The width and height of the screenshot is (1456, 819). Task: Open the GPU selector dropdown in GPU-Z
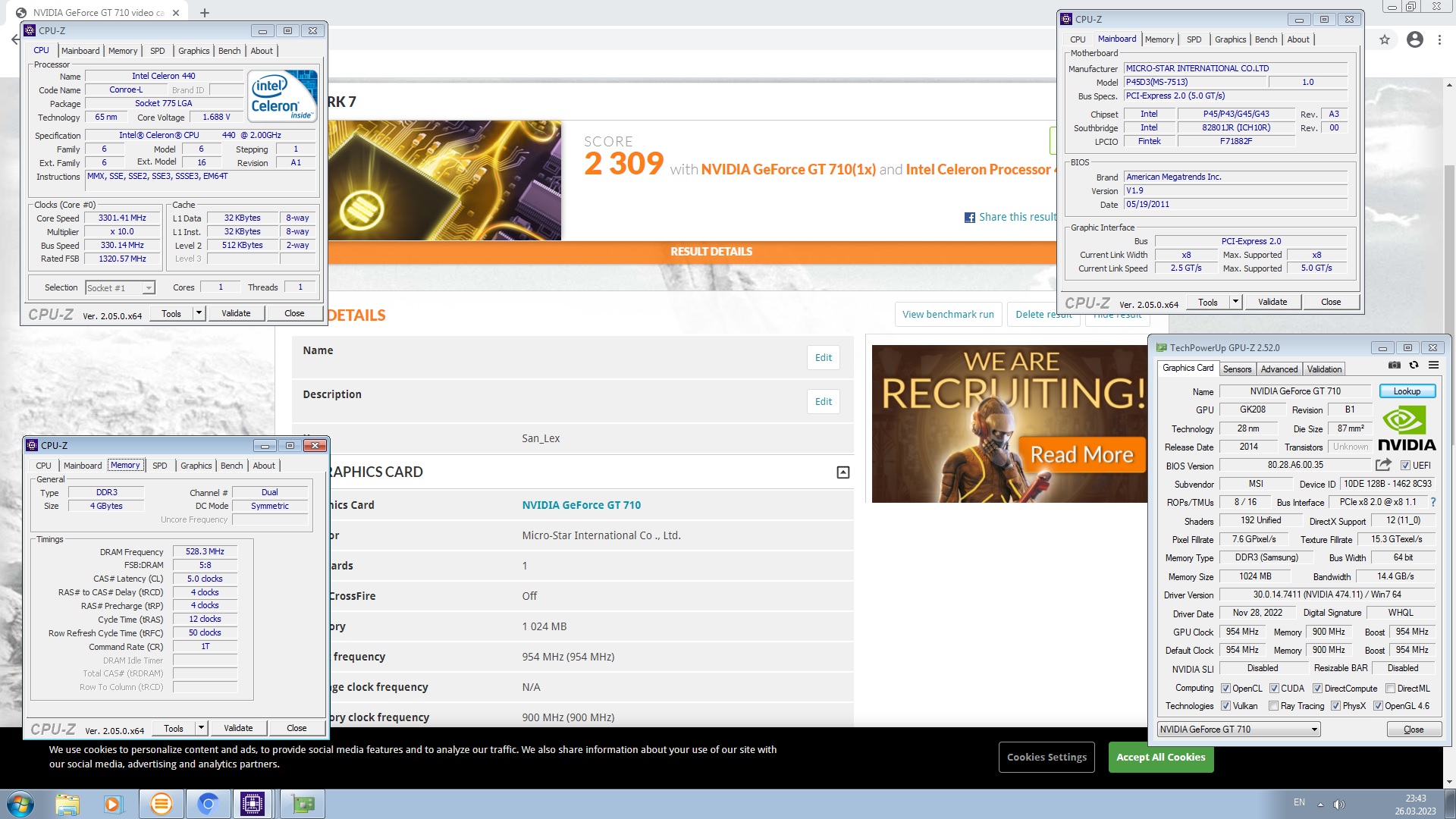click(1238, 730)
